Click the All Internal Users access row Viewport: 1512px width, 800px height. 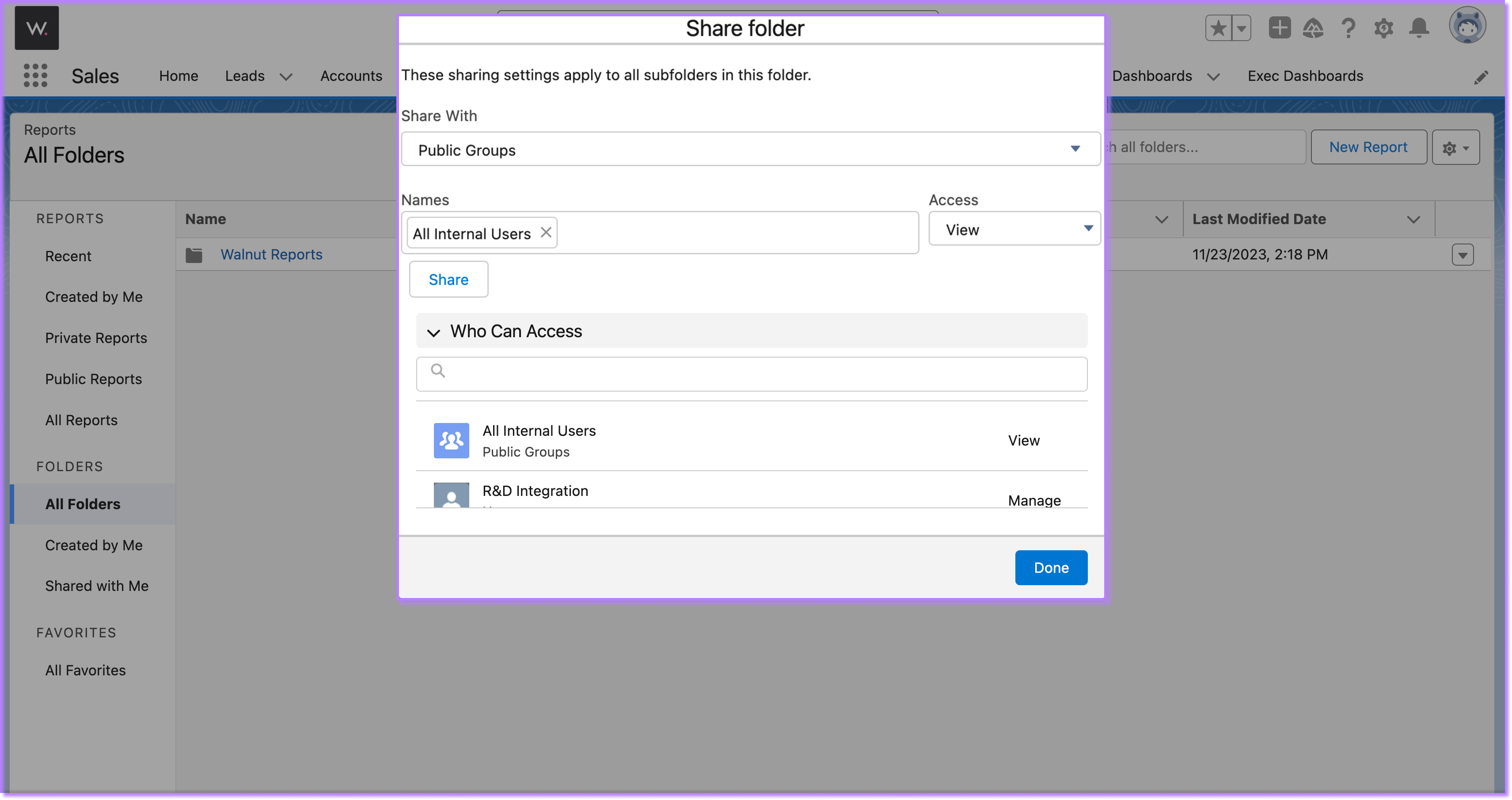point(751,440)
